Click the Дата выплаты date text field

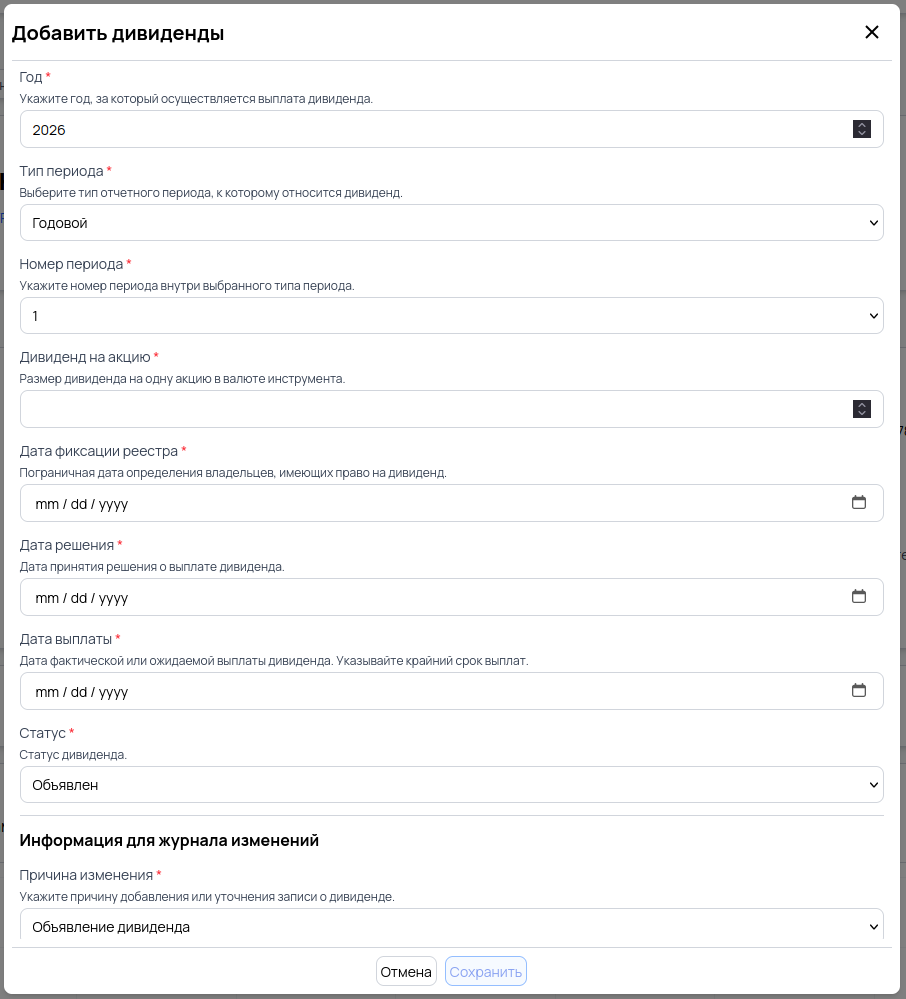pos(430,691)
